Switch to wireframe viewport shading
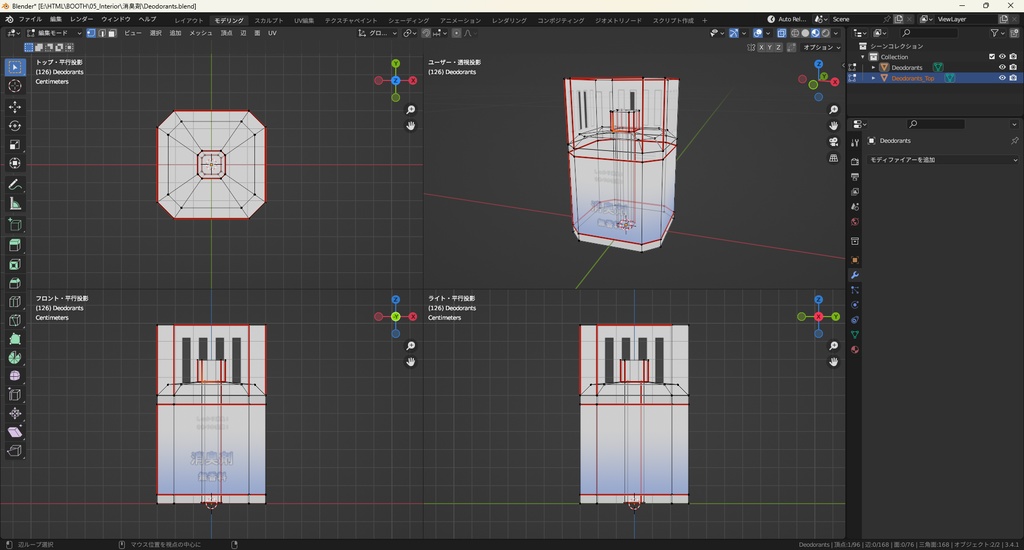1024x550 pixels. click(x=795, y=33)
